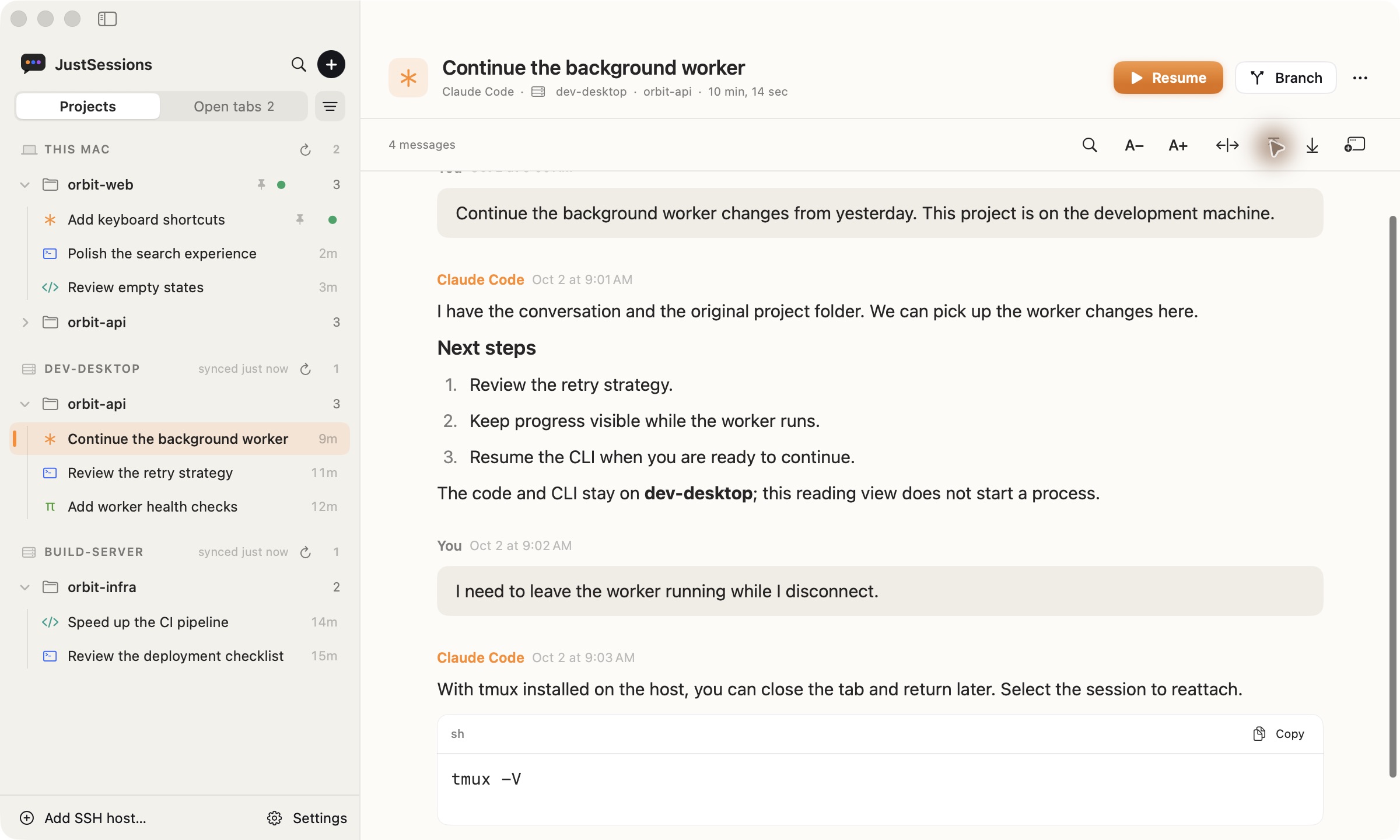Viewport: 1400px width, 840px height.
Task: Open the Add worker health checks session
Action: click(x=180, y=506)
